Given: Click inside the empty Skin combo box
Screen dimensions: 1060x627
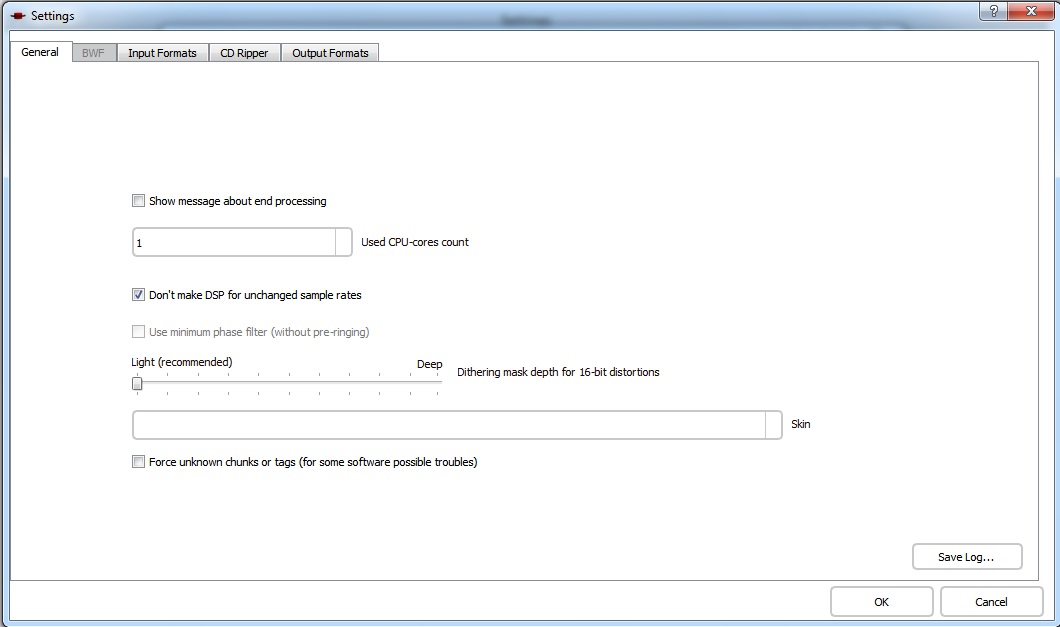Looking at the screenshot, I should pos(449,425).
